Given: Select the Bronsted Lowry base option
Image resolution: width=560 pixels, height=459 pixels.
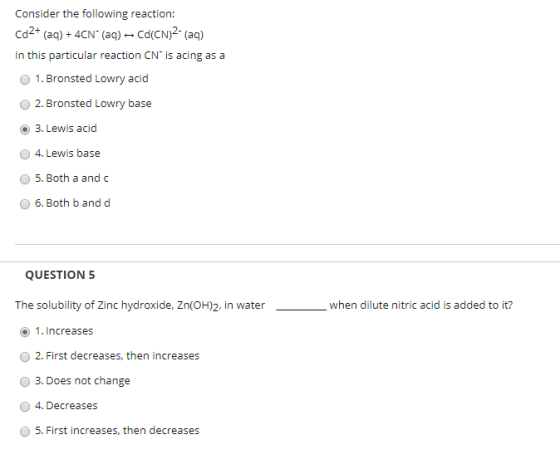Looking at the screenshot, I should pos(25,104).
